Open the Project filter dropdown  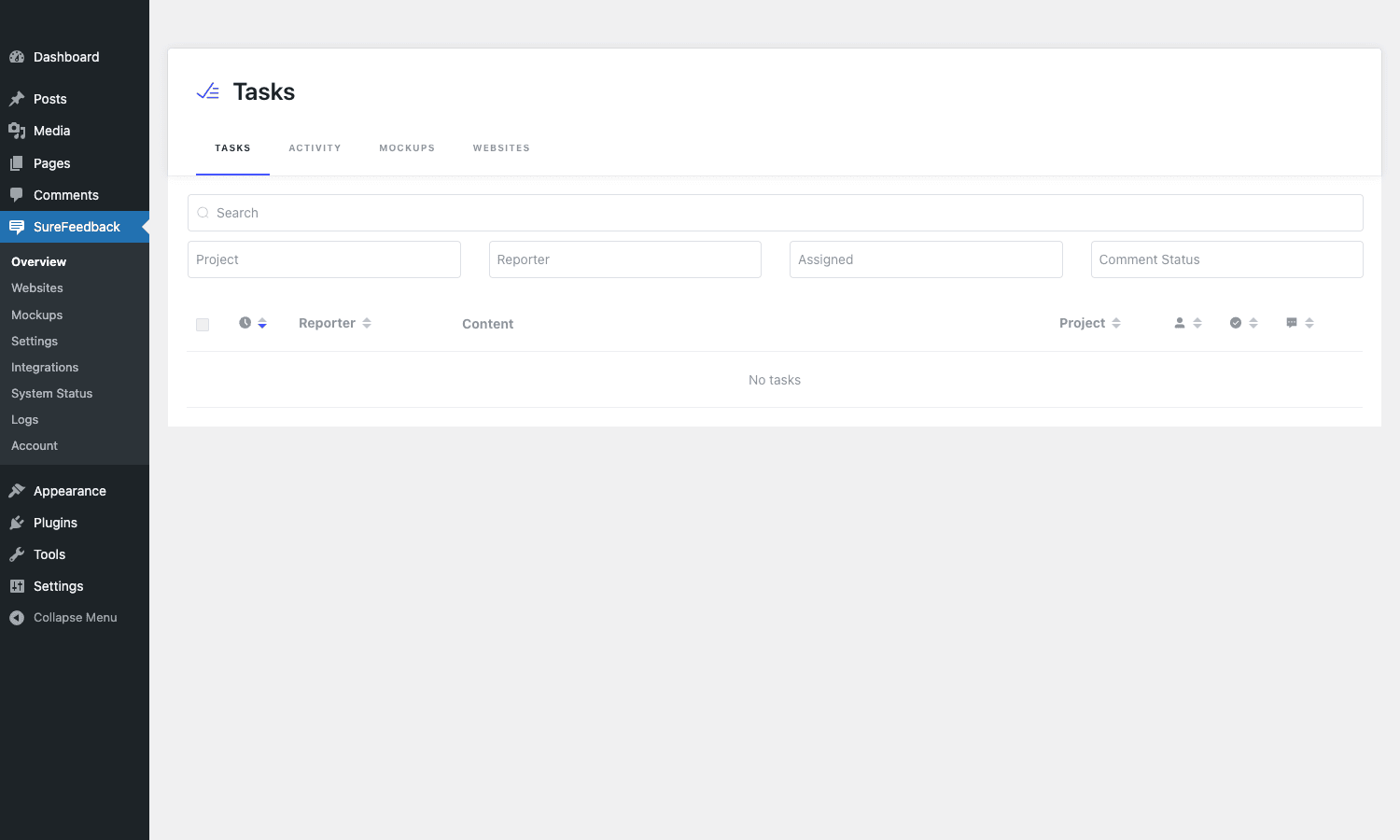click(324, 259)
